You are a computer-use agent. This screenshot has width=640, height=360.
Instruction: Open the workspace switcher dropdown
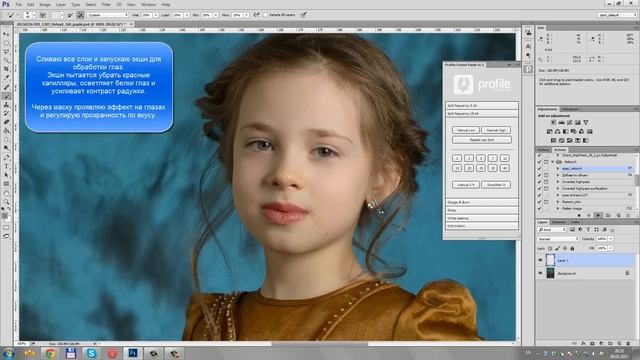pos(617,15)
